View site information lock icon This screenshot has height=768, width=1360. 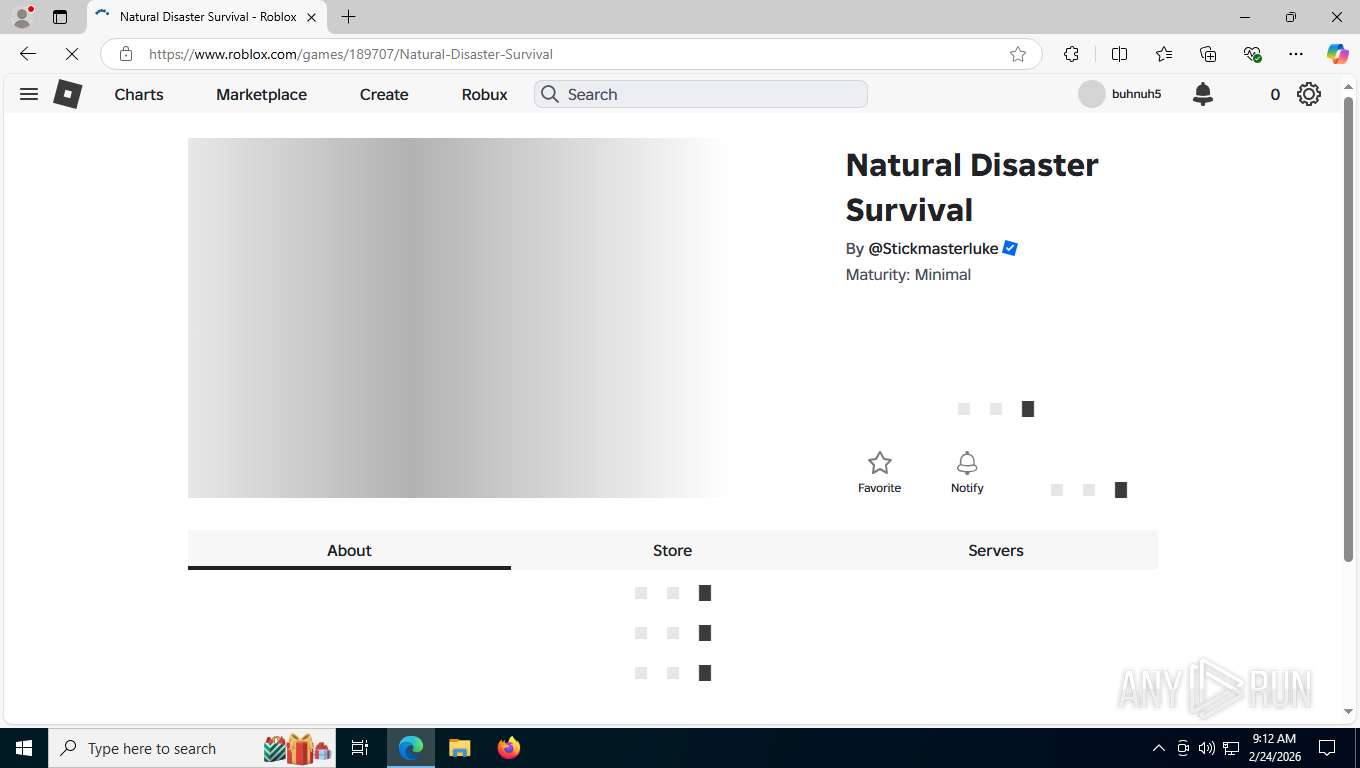125,54
